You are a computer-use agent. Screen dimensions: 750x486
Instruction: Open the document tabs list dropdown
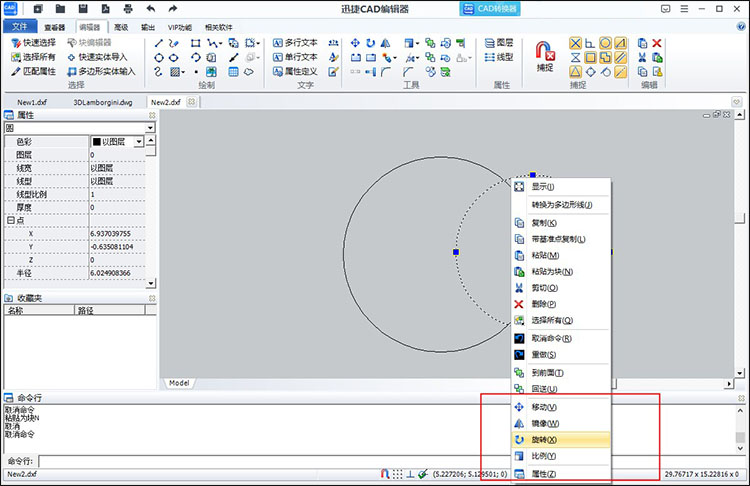tap(736, 102)
